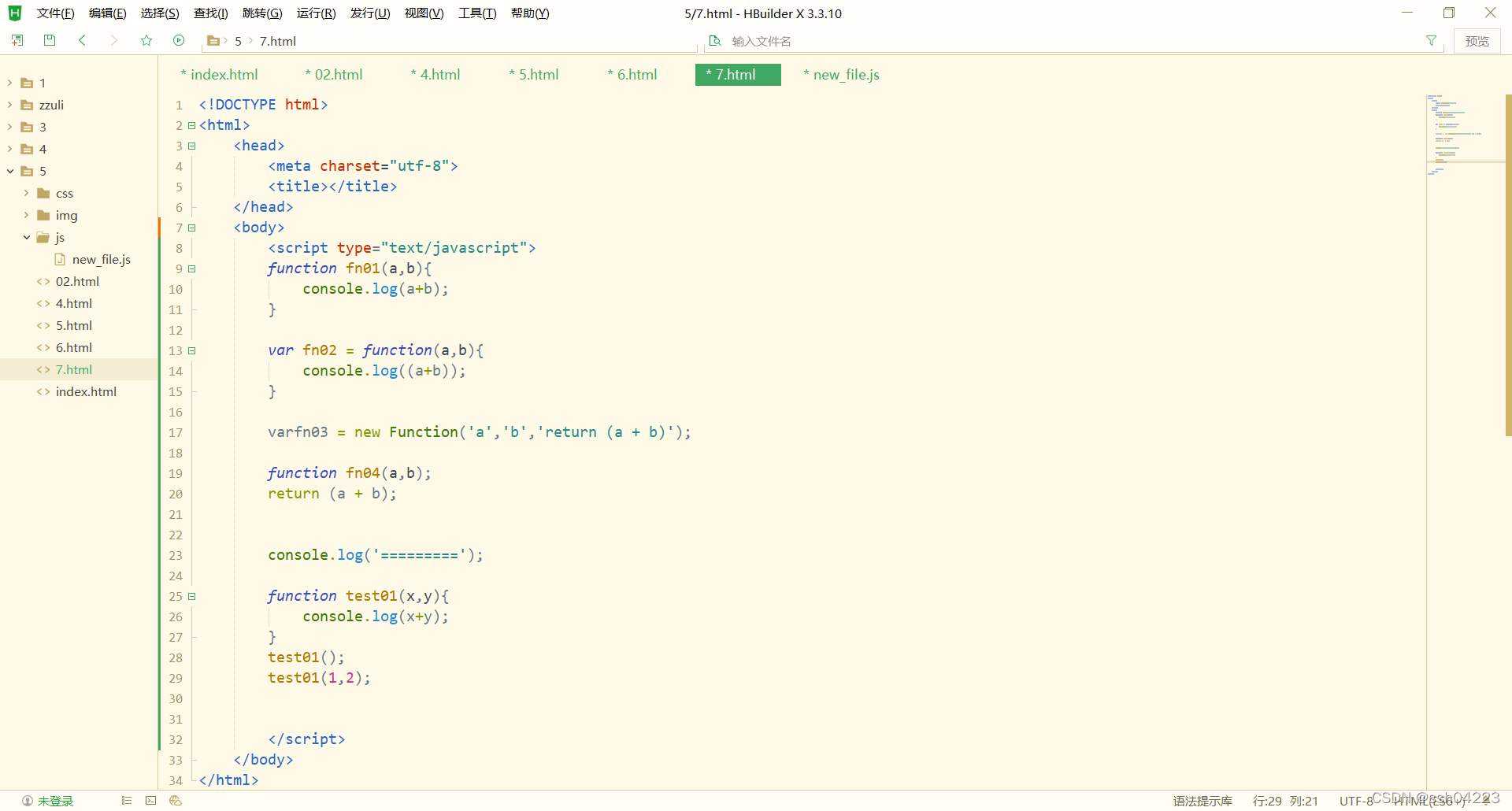This screenshot has height=811, width=1512.
Task: Click the code minimap thumbnail
Action: coord(1465,134)
